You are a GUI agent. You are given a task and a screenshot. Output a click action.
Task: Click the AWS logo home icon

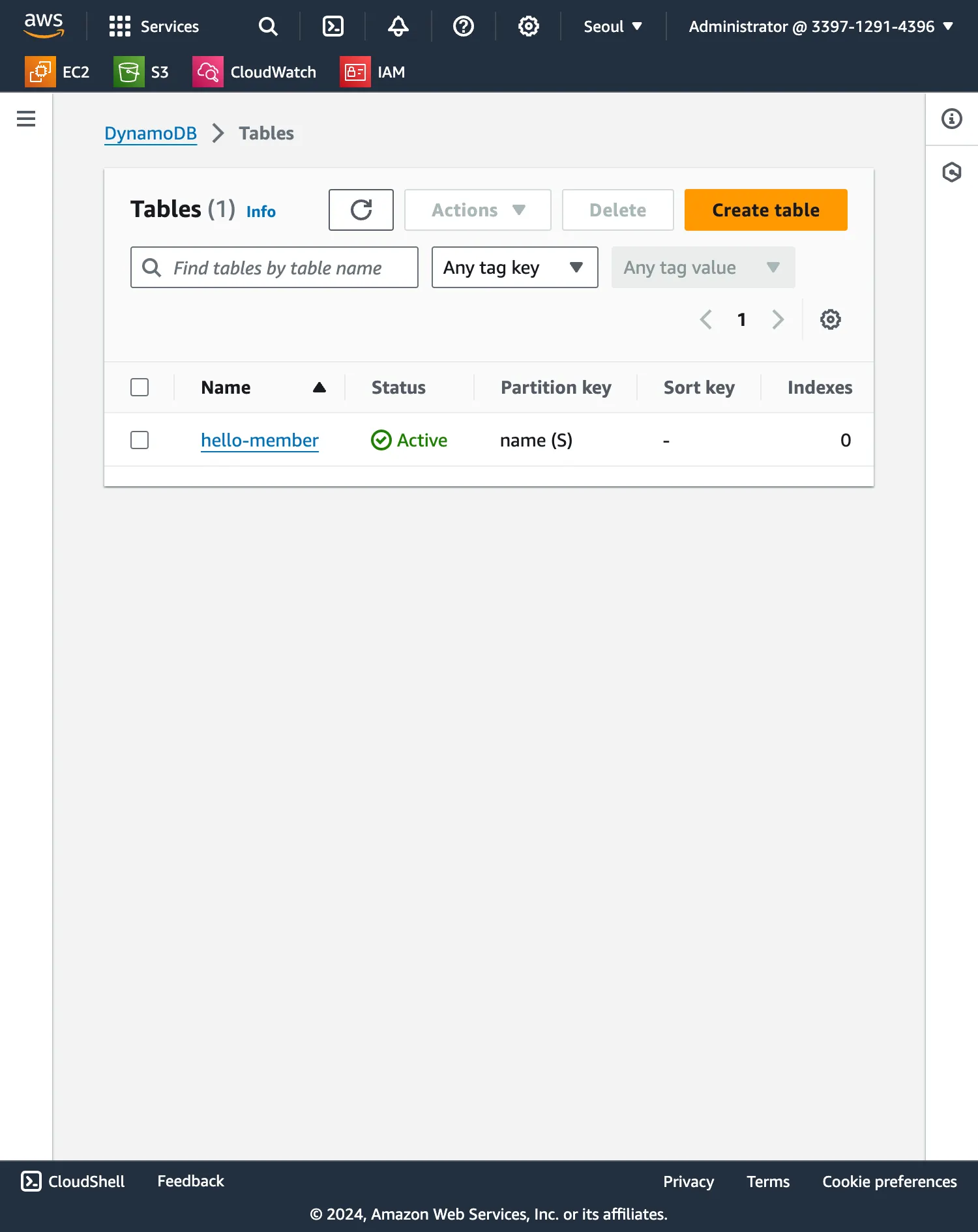click(44, 25)
